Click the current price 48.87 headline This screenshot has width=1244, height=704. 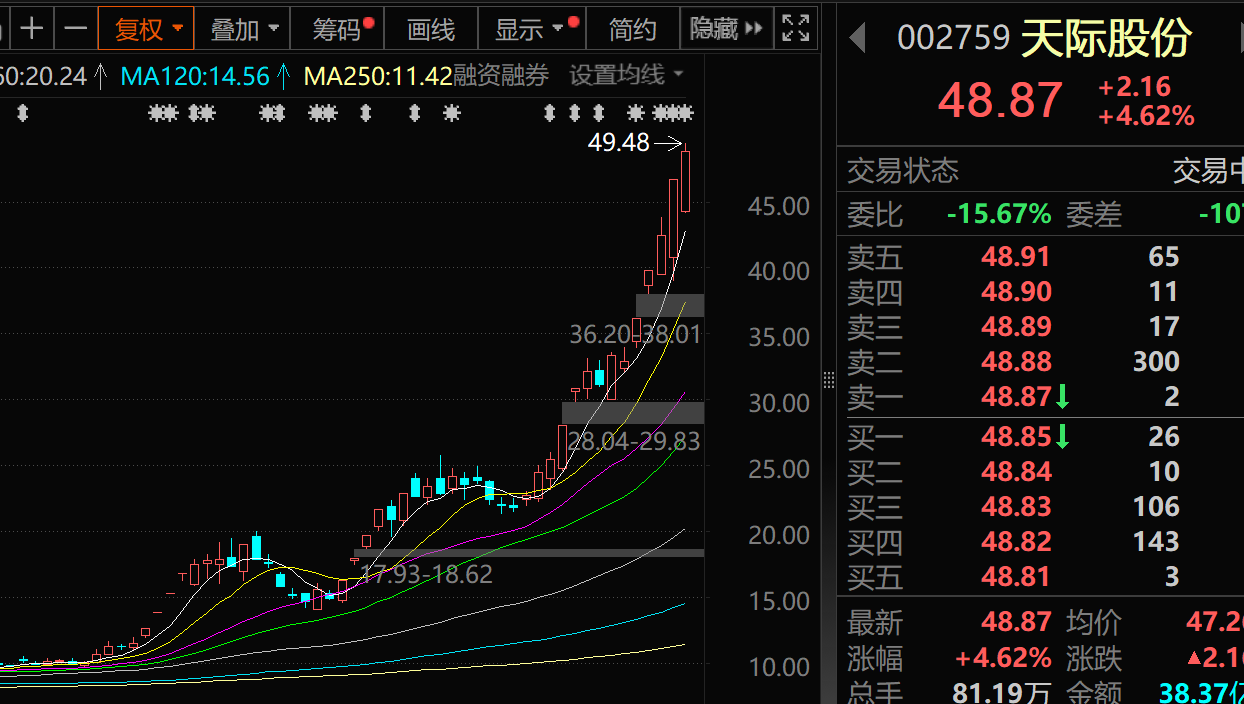[1000, 101]
